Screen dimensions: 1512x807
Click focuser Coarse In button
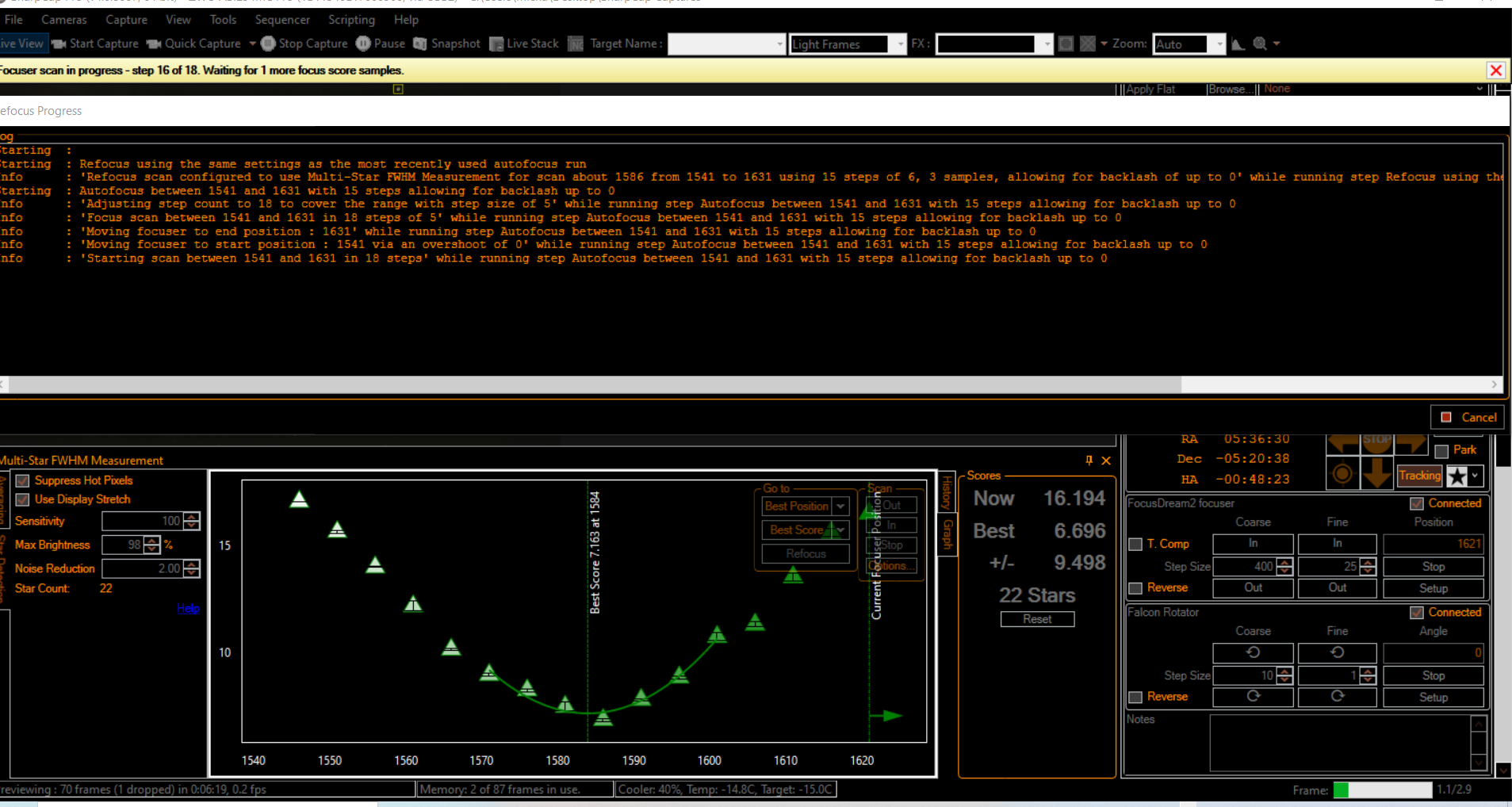click(x=1253, y=544)
